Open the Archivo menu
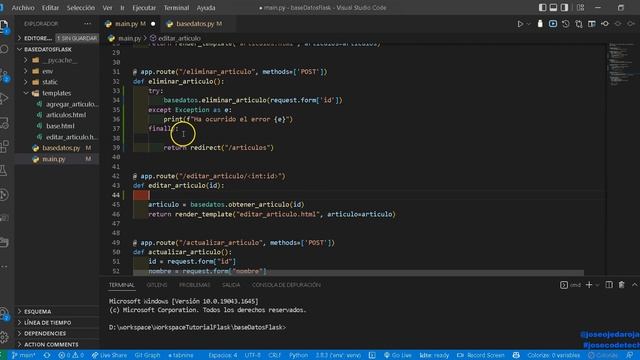640x360 pixels. coord(23,8)
